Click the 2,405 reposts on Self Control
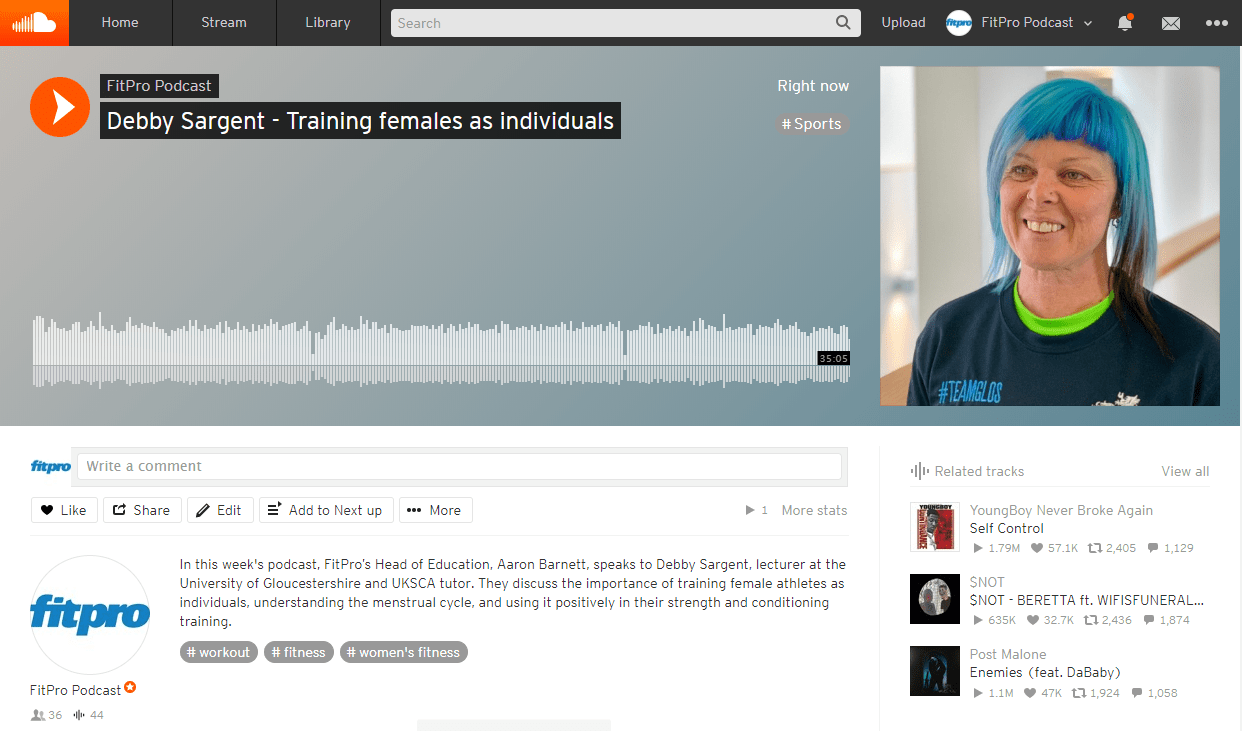 1112,548
